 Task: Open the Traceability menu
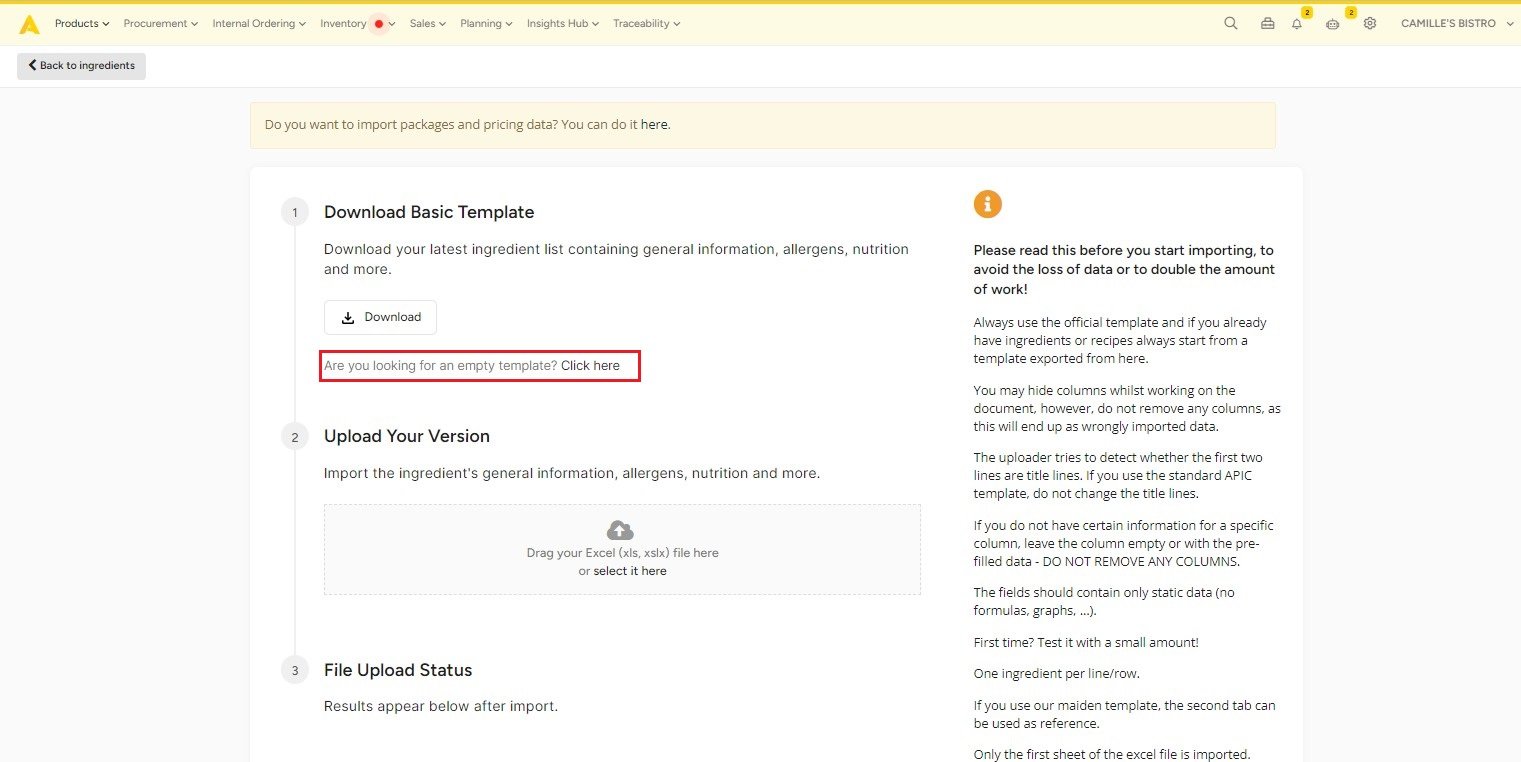click(x=646, y=24)
